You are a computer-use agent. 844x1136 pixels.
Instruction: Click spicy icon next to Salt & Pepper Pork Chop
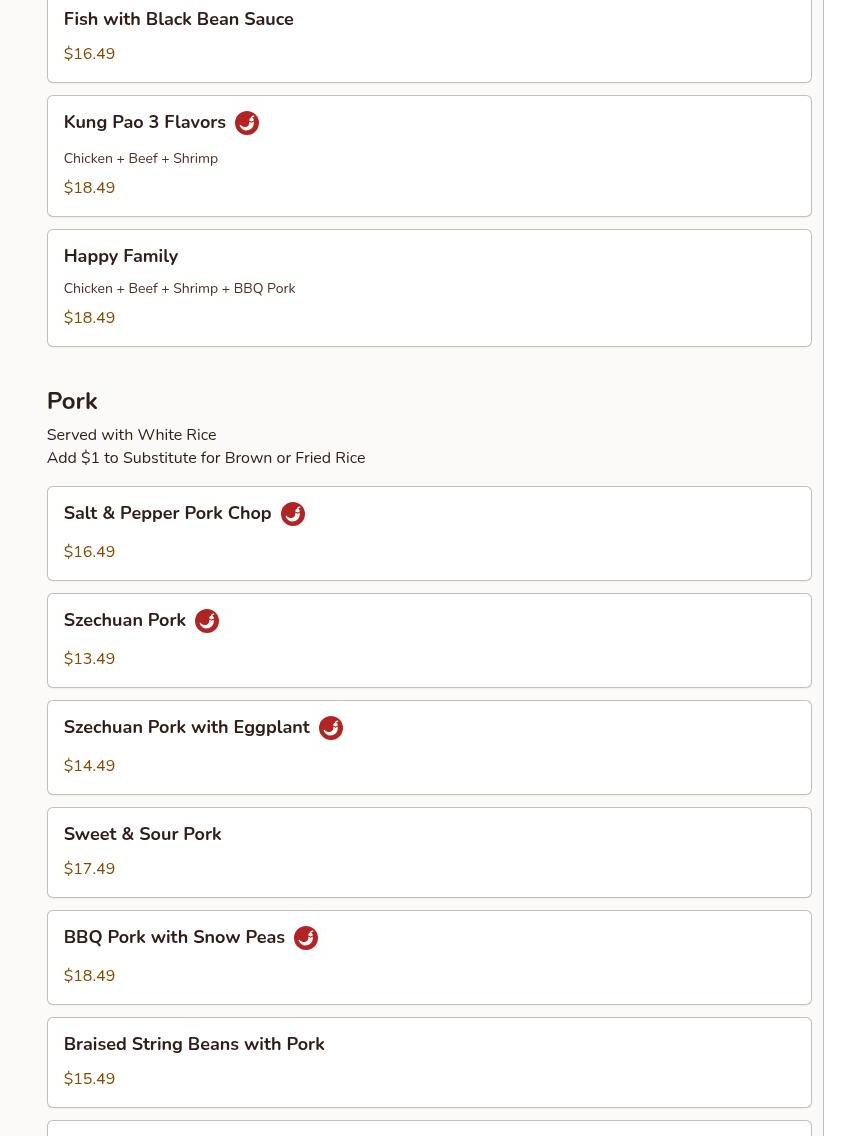pyautogui.click(x=293, y=514)
